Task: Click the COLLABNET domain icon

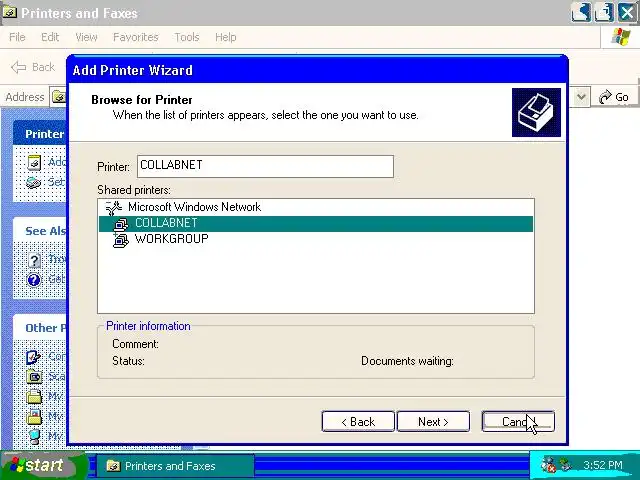Action: pos(121,224)
